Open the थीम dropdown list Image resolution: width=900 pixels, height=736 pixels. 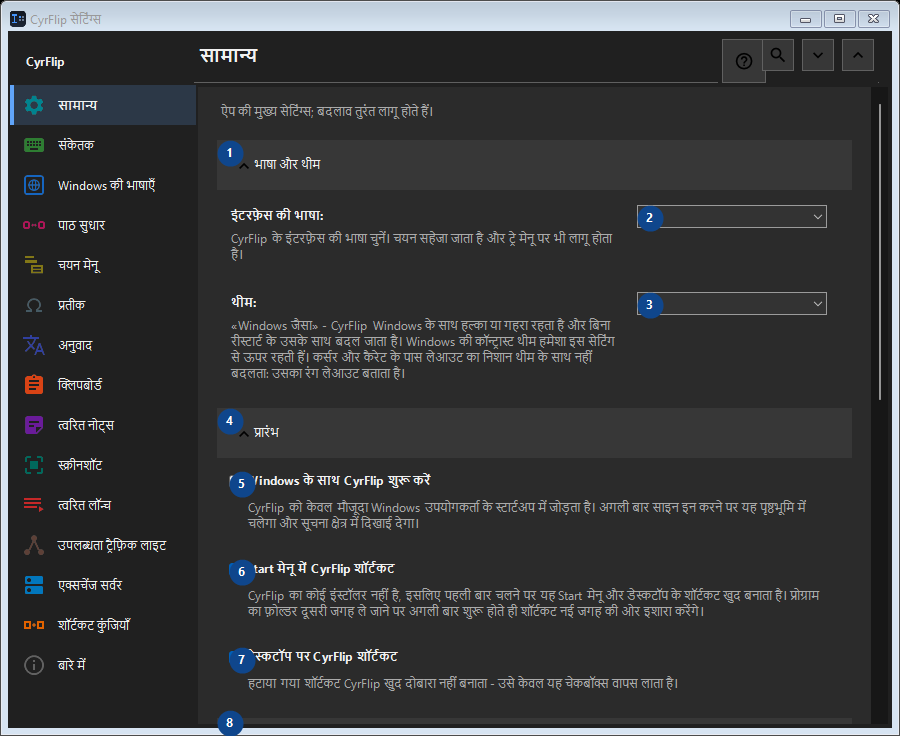point(732,304)
